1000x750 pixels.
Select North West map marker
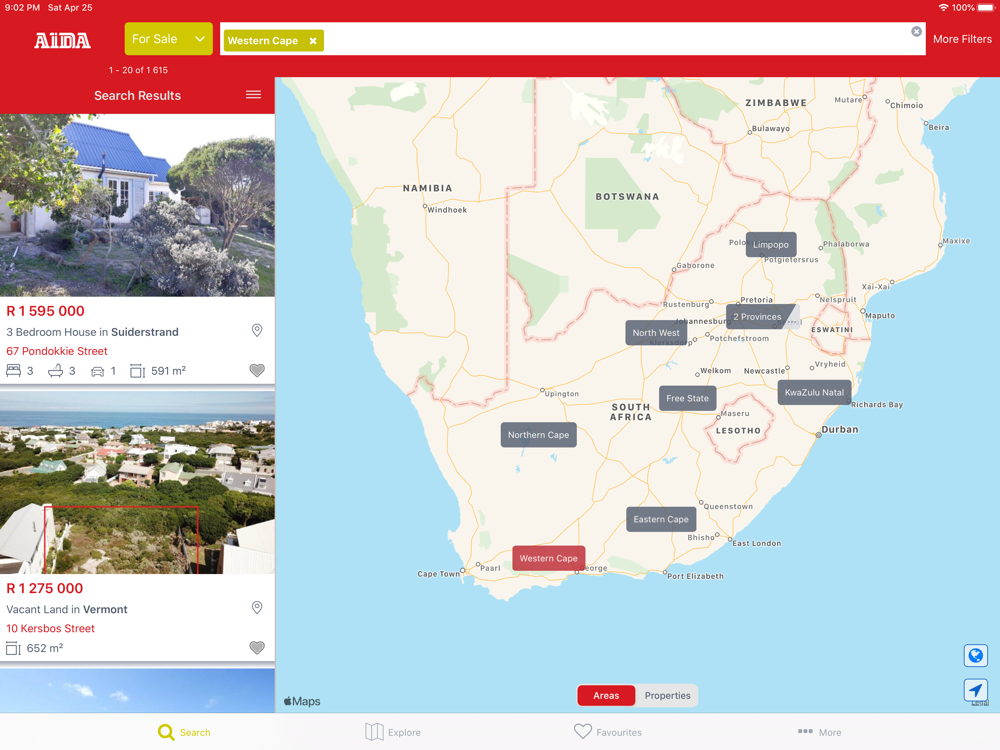point(656,333)
